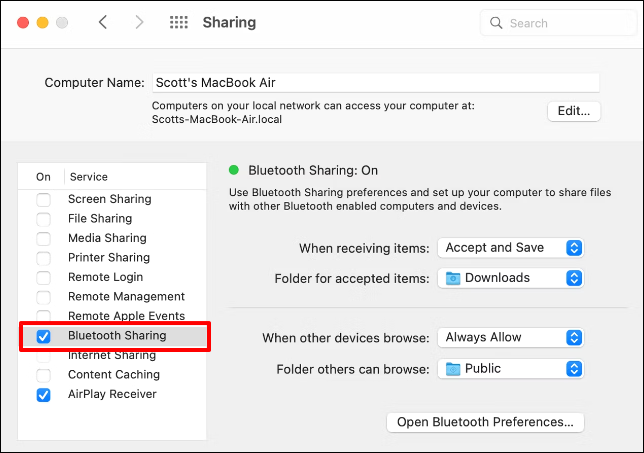
Task: Click the Public folder icon
Action: 453,369
